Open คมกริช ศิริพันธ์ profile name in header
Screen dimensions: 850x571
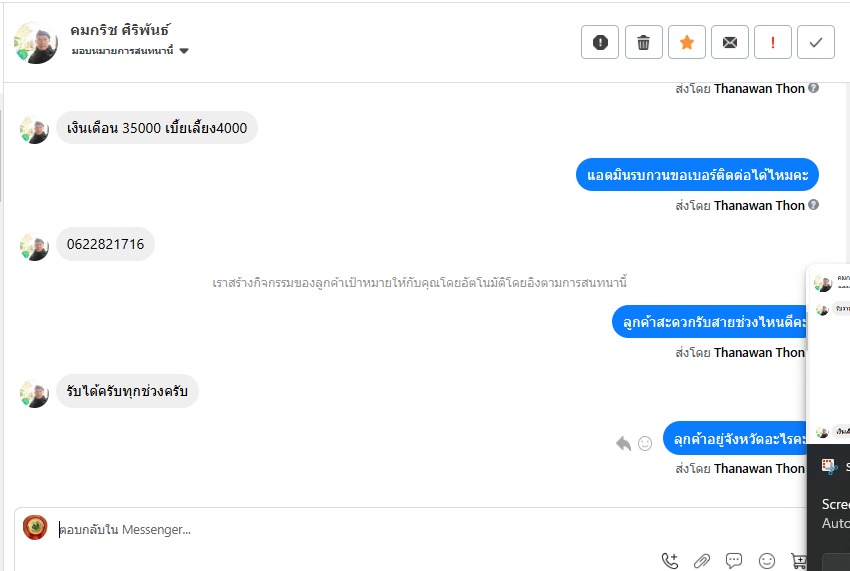[x=120, y=30]
